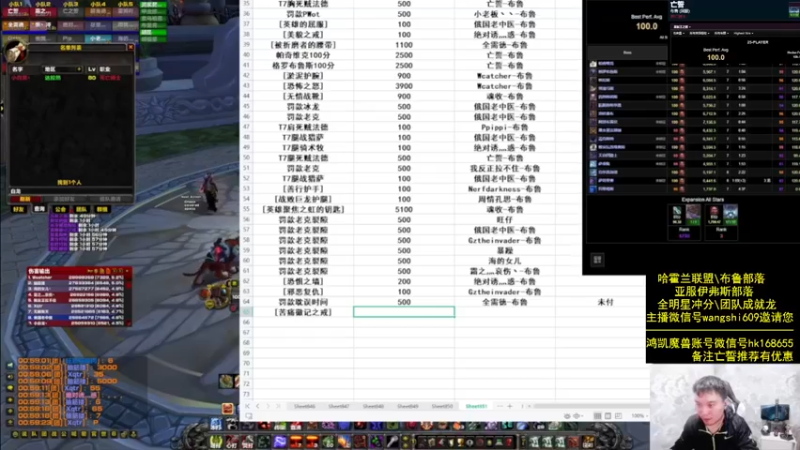The image size is (800, 450).
Task: Switch to normal view icon in status bar
Action: point(597,416)
